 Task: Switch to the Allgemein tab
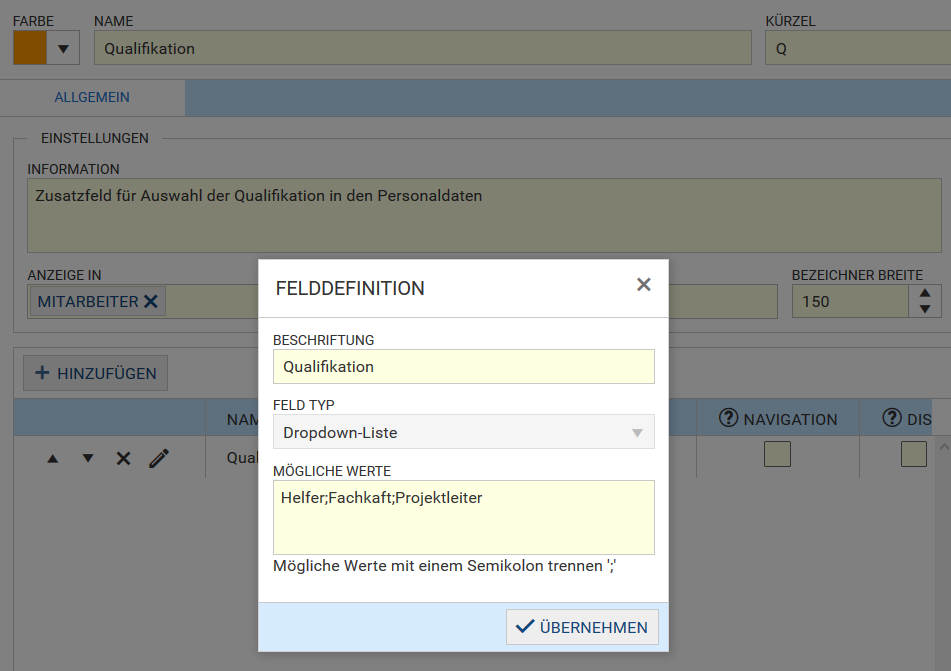click(92, 97)
